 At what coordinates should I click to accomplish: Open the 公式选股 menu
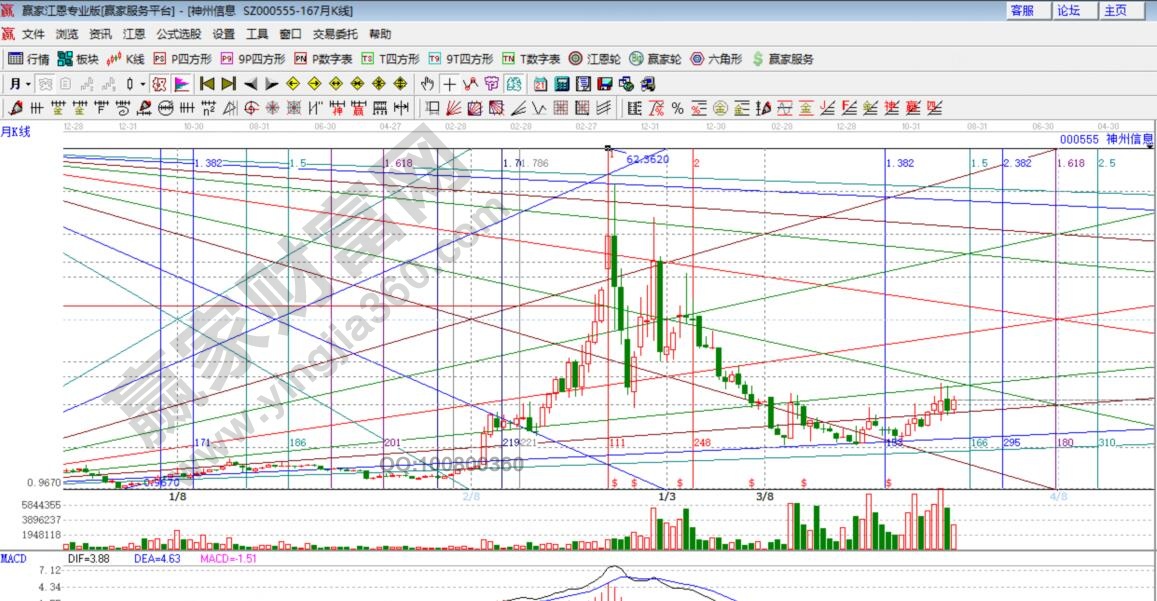coord(178,34)
